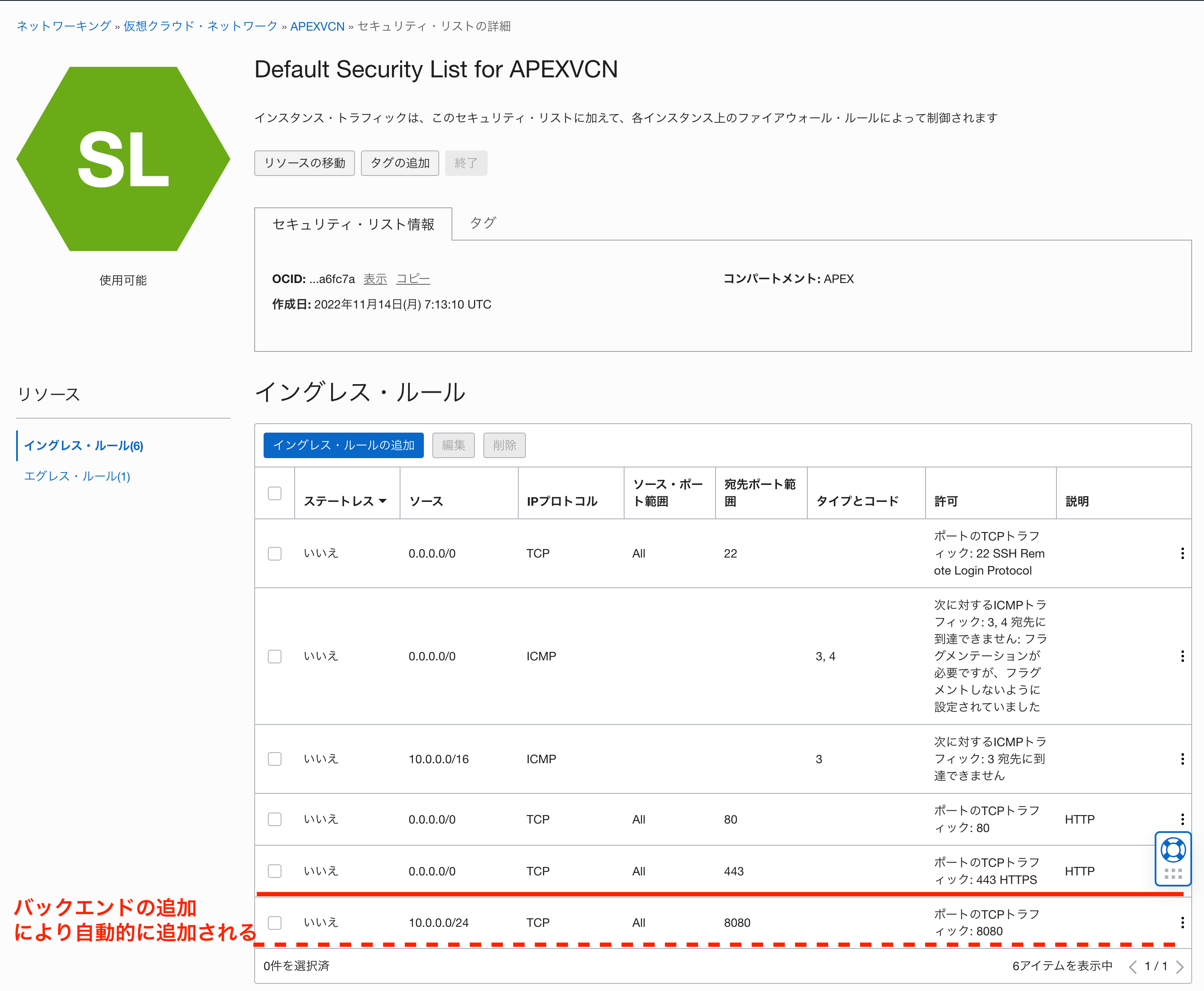1204x991 pixels.
Task: Click the lifebuoy help widget icon
Action: [x=1173, y=850]
